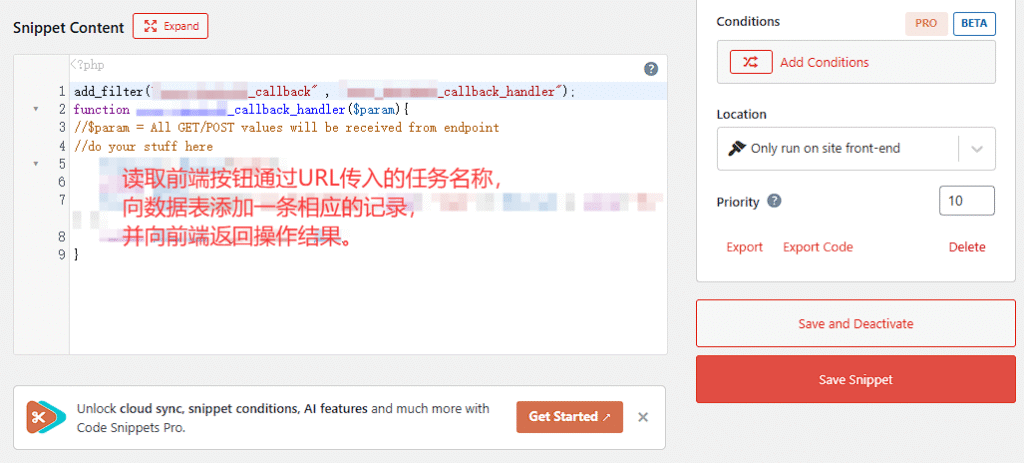Image resolution: width=1024 pixels, height=463 pixels.
Task: Open the Location dropdown
Action: (838, 148)
